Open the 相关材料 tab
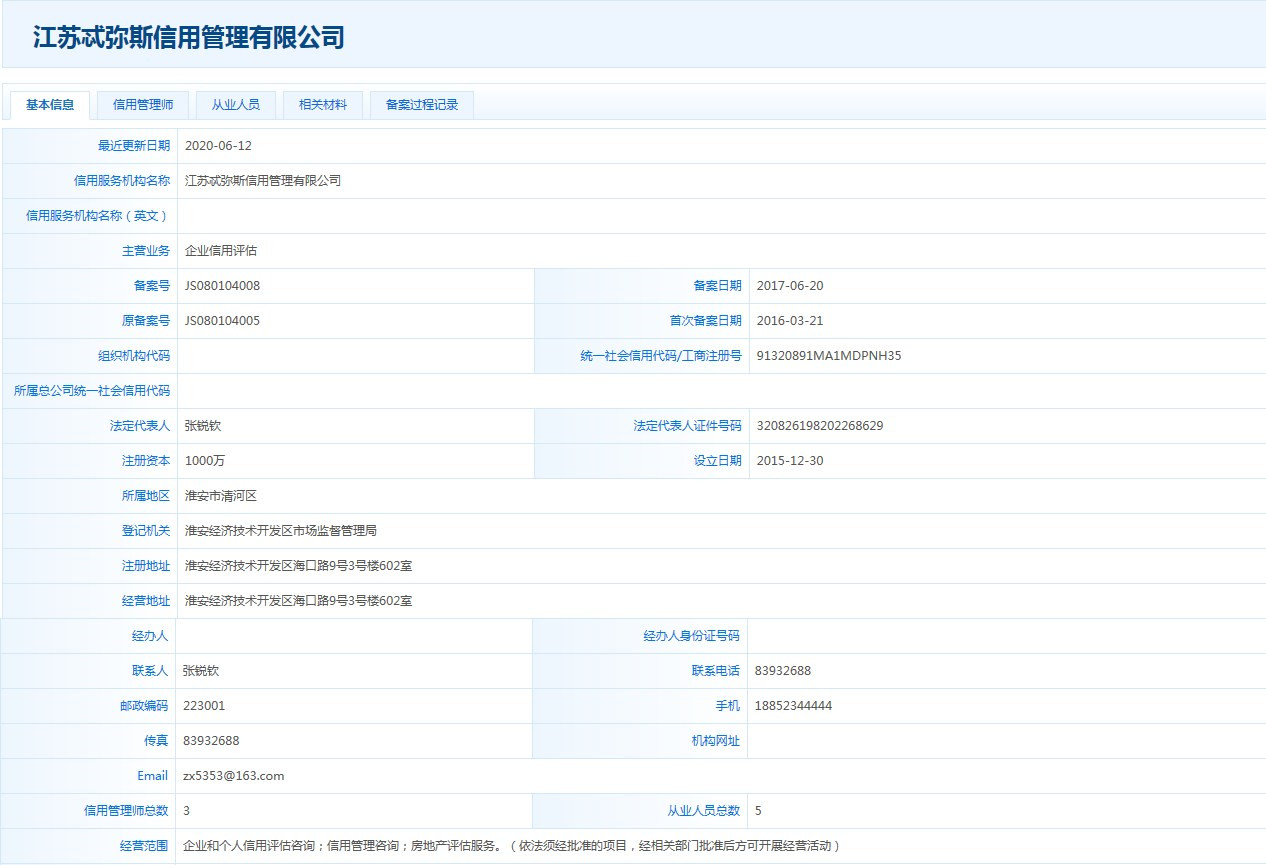 tap(323, 105)
